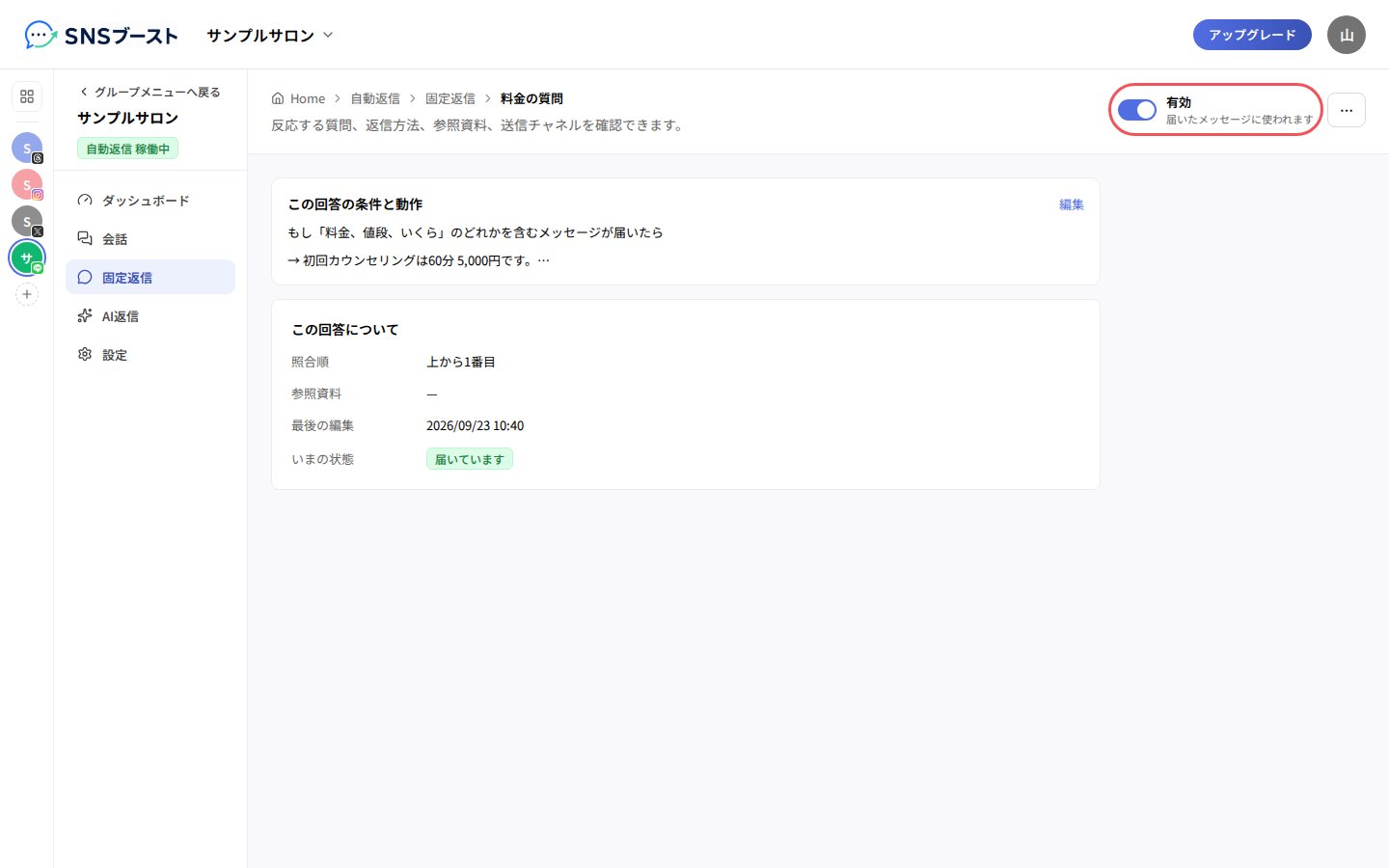
Task: Go back via グループメニューへ戻る
Action: tap(150, 92)
